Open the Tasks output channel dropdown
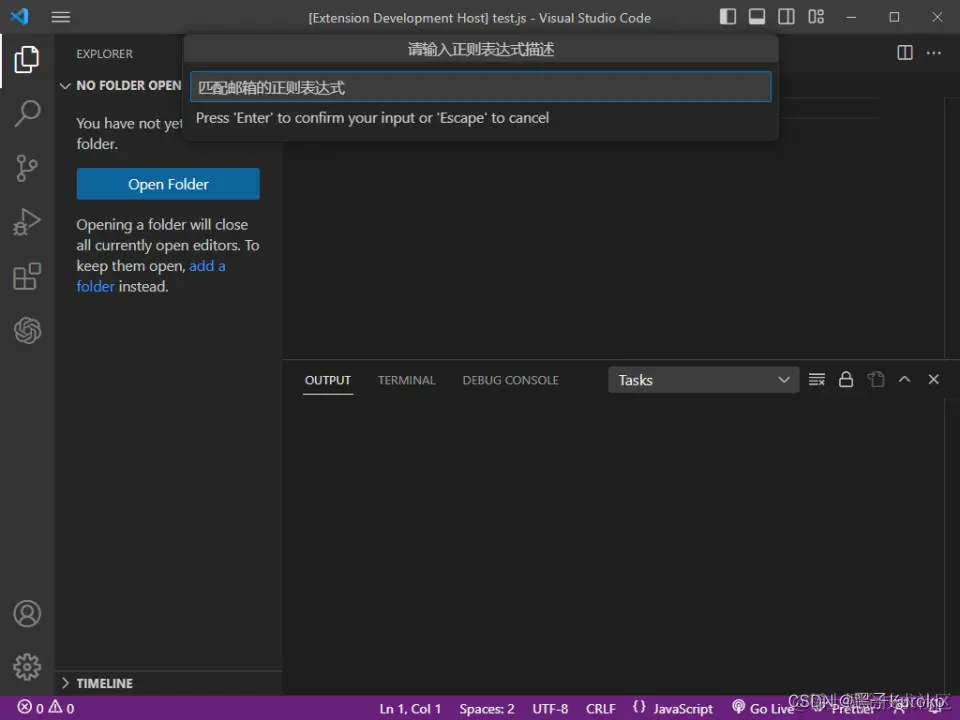The width and height of the screenshot is (960, 720). pos(703,380)
